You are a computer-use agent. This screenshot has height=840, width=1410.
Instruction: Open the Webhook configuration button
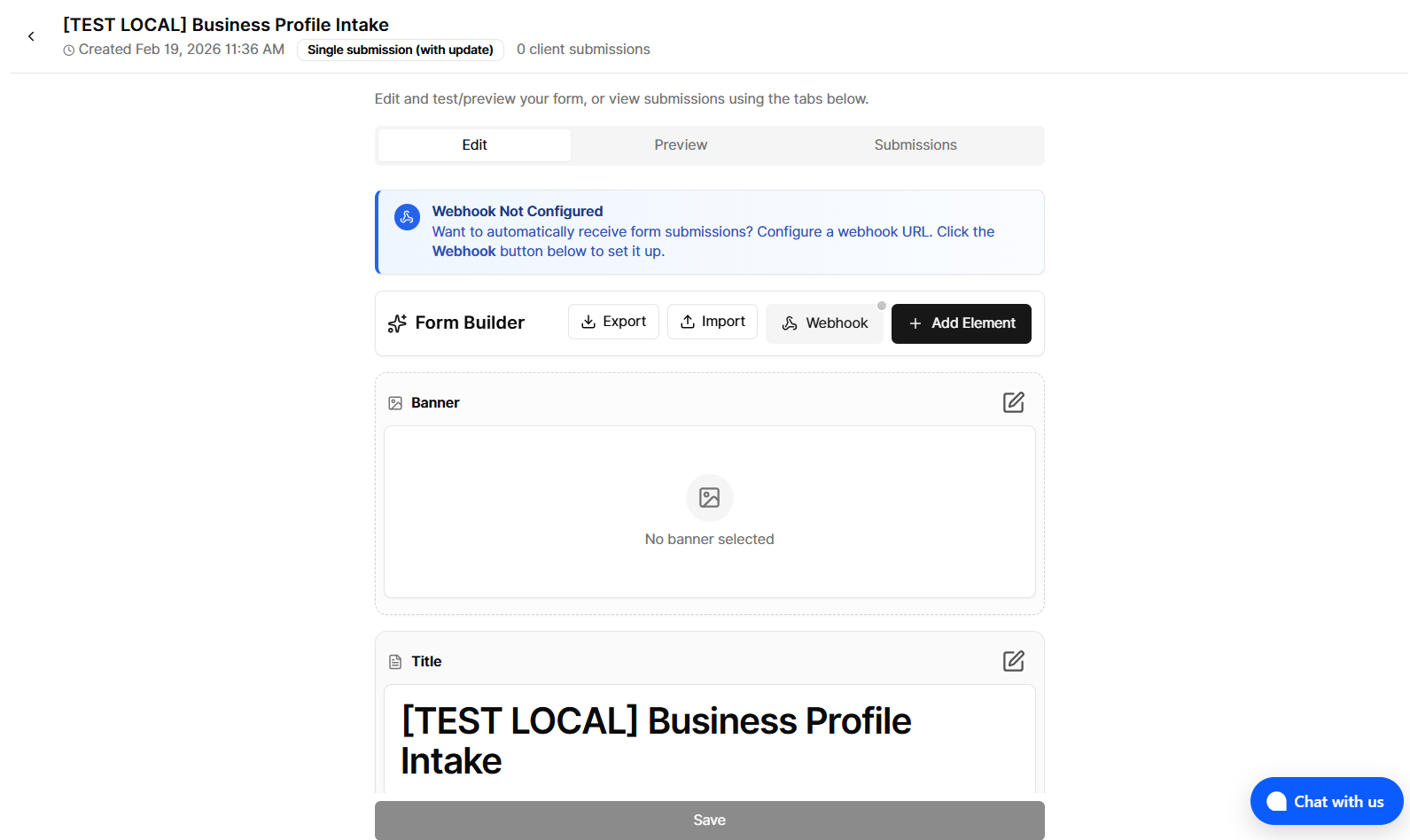(x=824, y=323)
